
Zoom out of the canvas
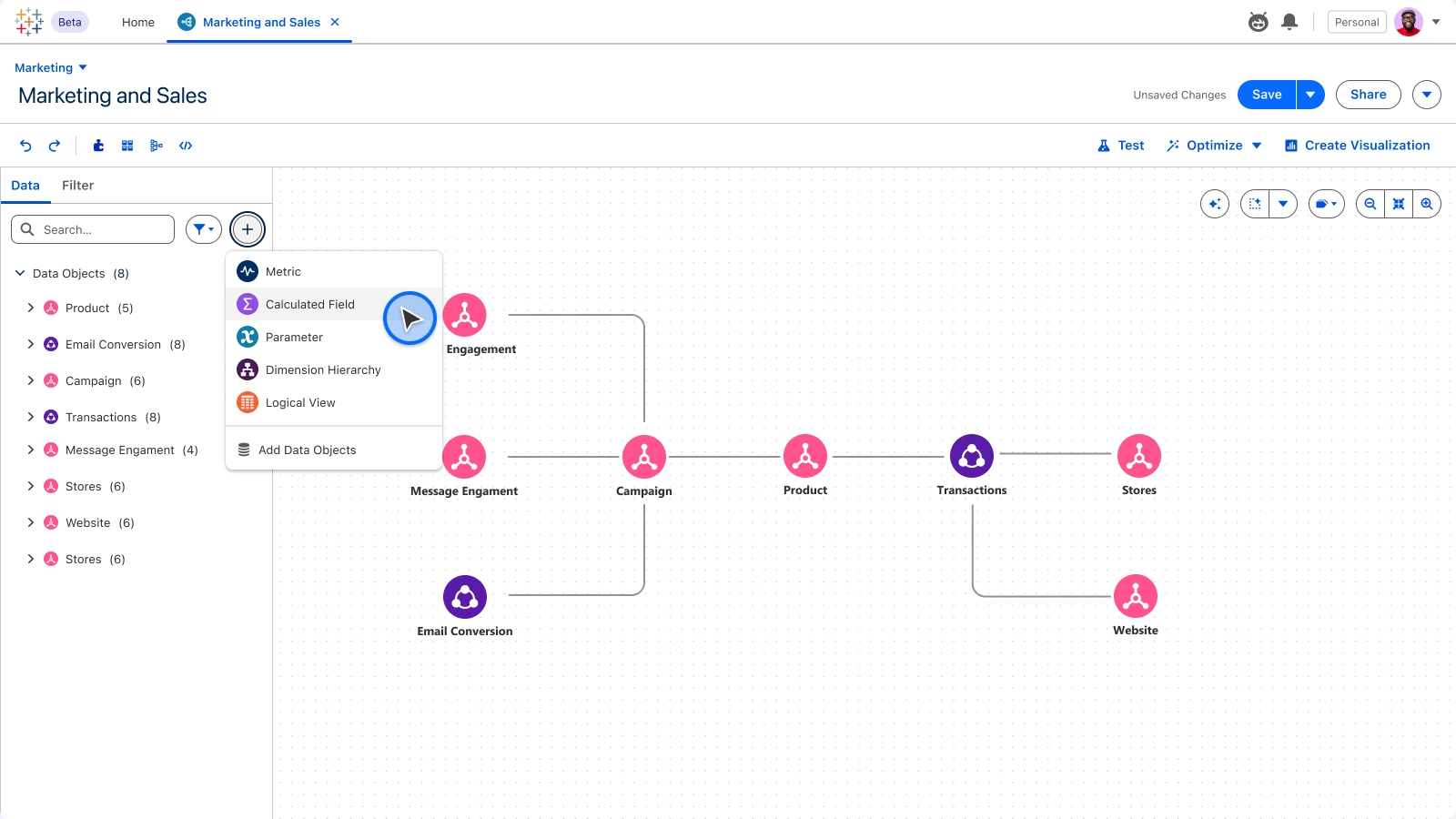point(1370,204)
